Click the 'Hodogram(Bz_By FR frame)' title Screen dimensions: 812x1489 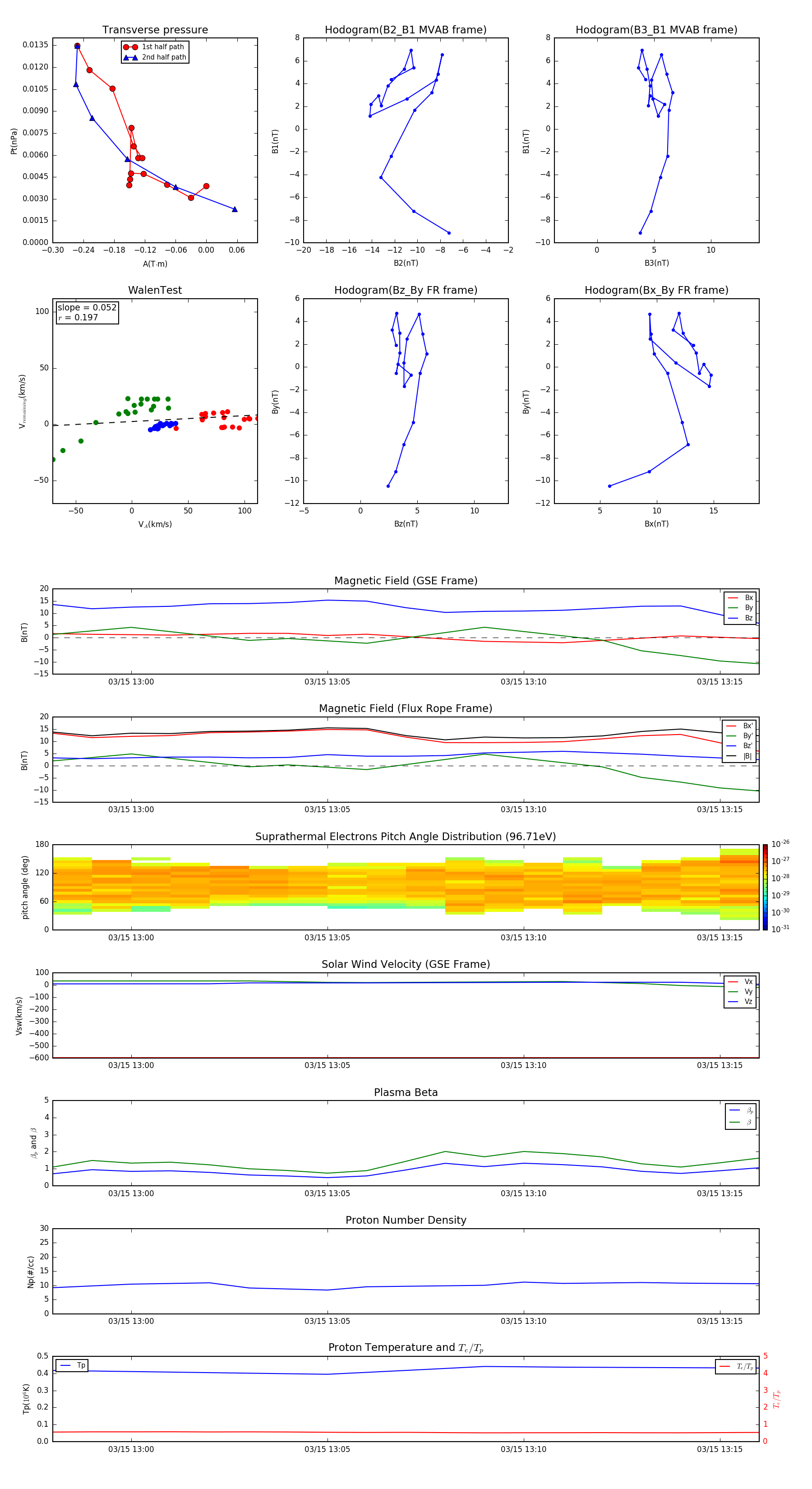[x=406, y=290]
